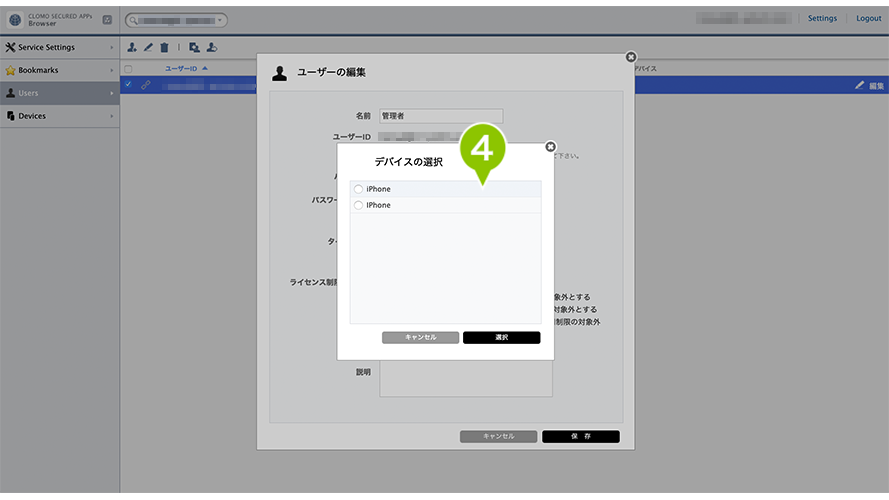This screenshot has width=889, height=500.
Task: Select the second IPhone radio button
Action: (x=358, y=205)
